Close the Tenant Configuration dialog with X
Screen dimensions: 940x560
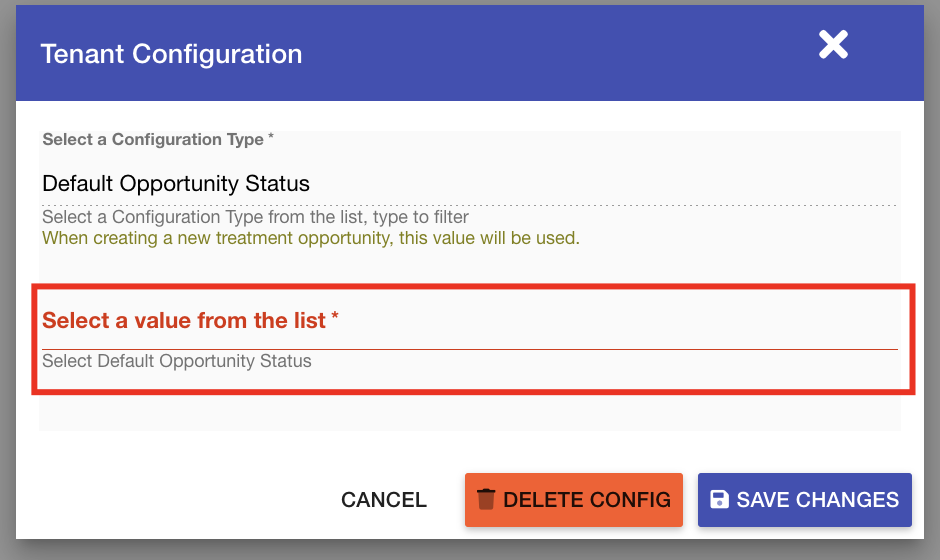tap(833, 45)
